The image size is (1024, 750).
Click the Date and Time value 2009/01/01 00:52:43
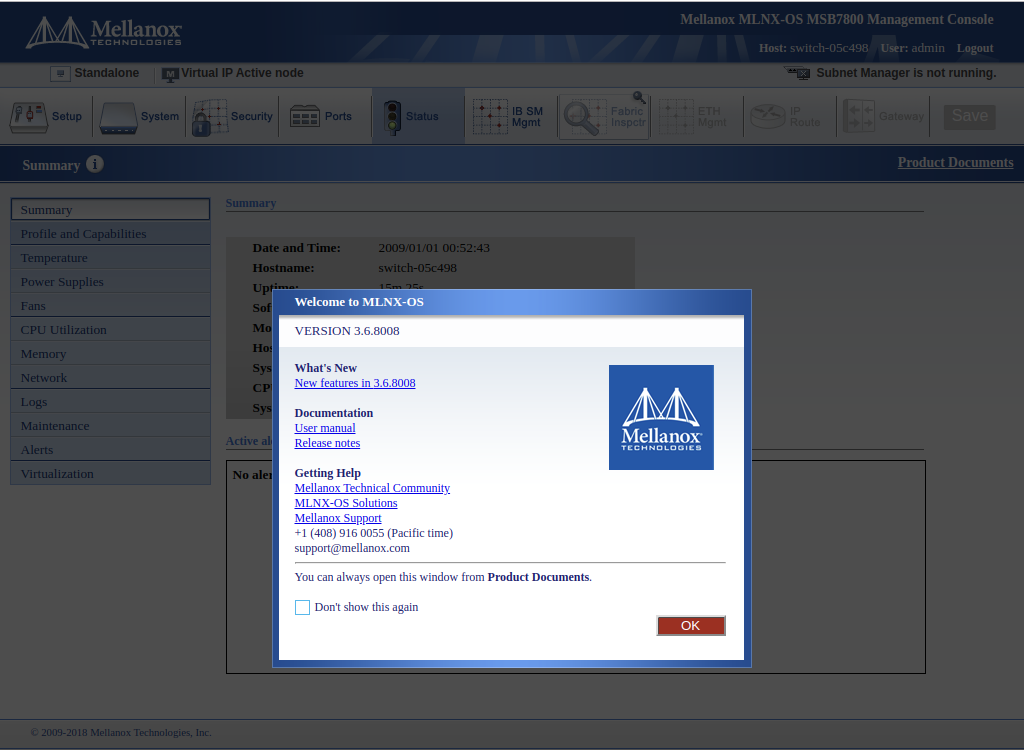[x=434, y=248]
